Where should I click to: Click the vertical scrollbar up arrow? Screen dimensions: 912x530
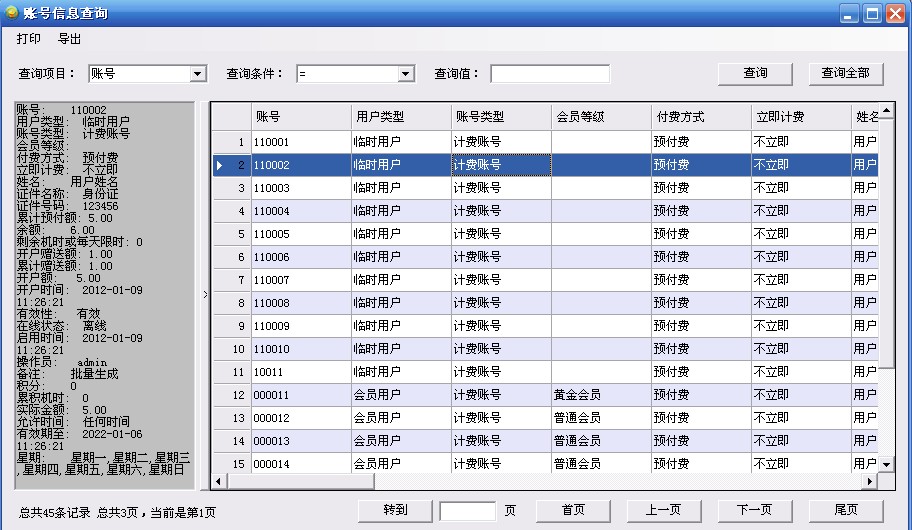click(x=886, y=110)
